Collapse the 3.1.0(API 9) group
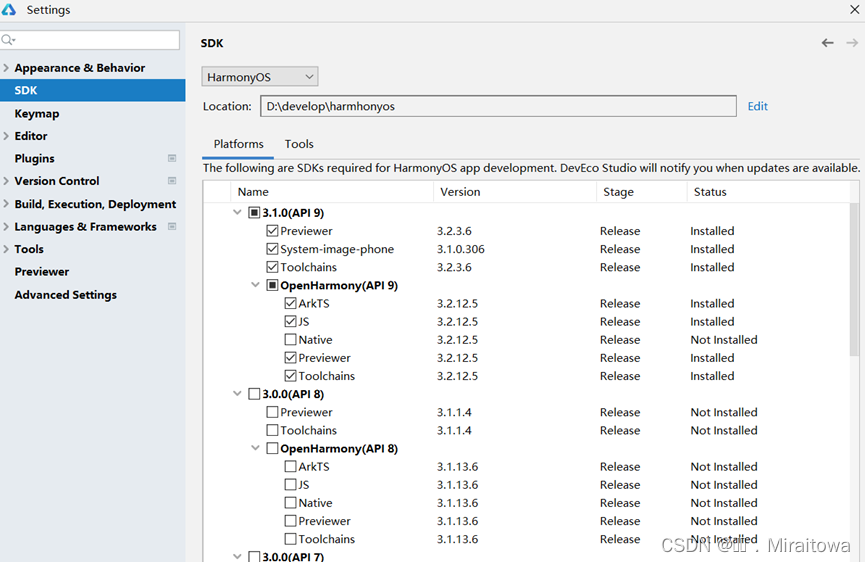 [237, 212]
